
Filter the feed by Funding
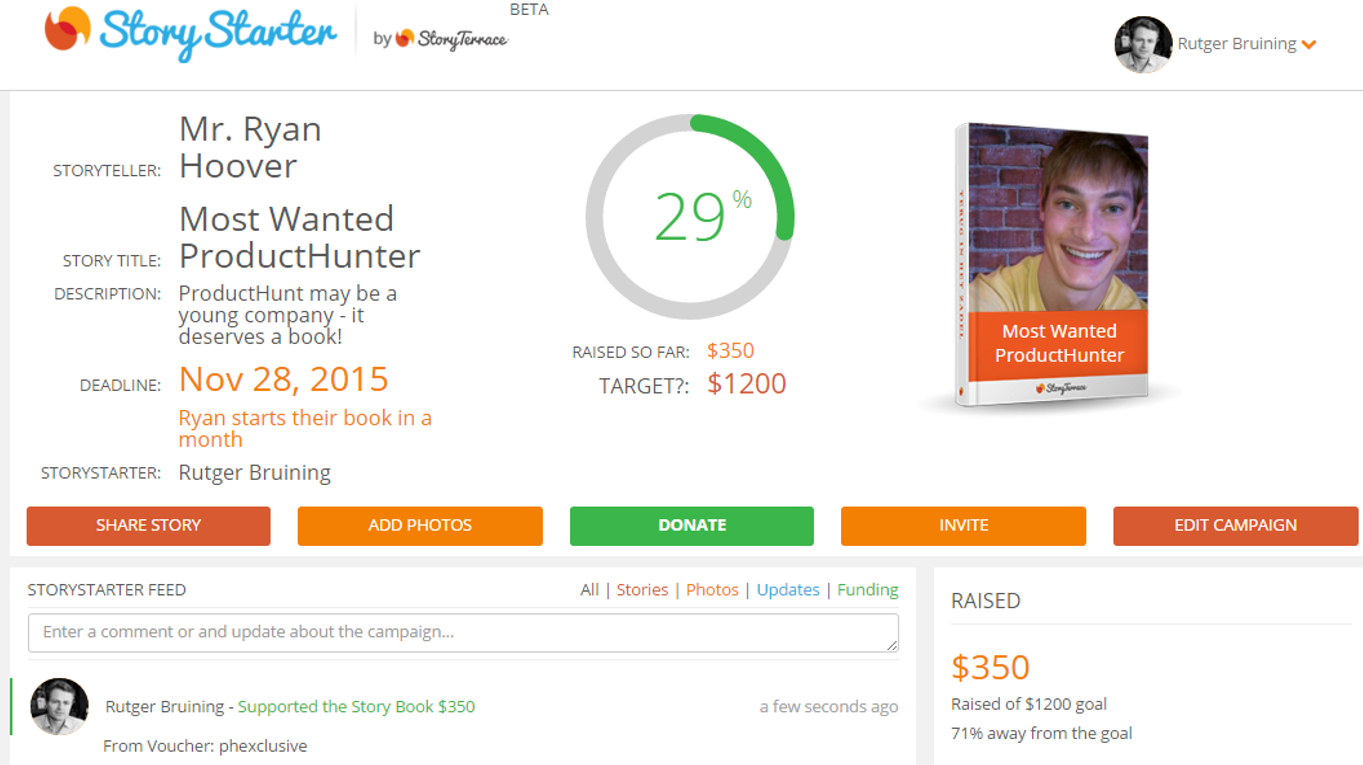pyautogui.click(x=868, y=590)
